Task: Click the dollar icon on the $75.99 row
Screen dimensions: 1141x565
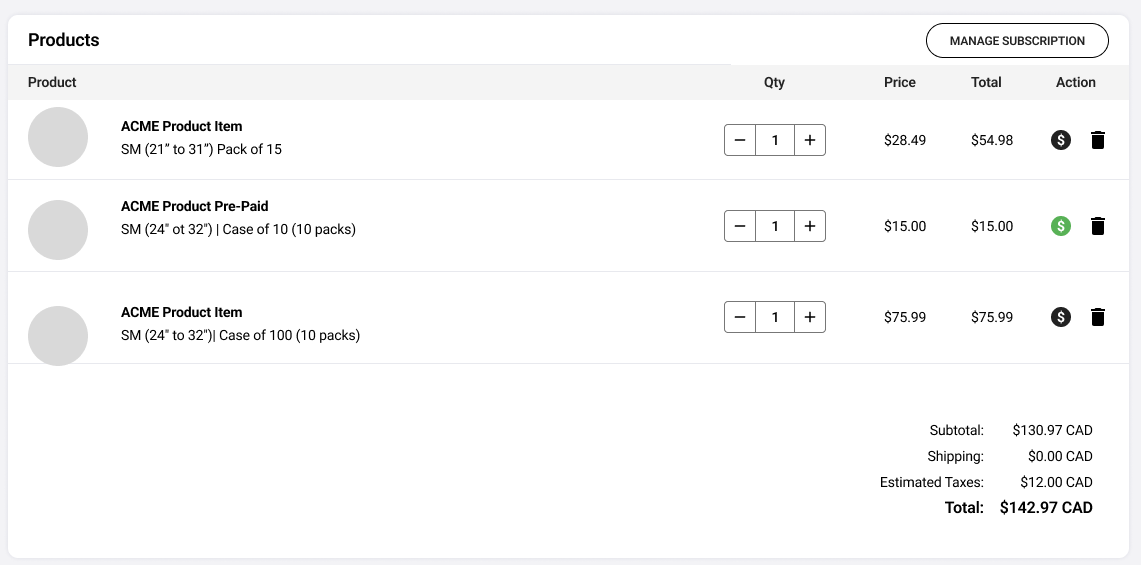Action: (x=1061, y=317)
